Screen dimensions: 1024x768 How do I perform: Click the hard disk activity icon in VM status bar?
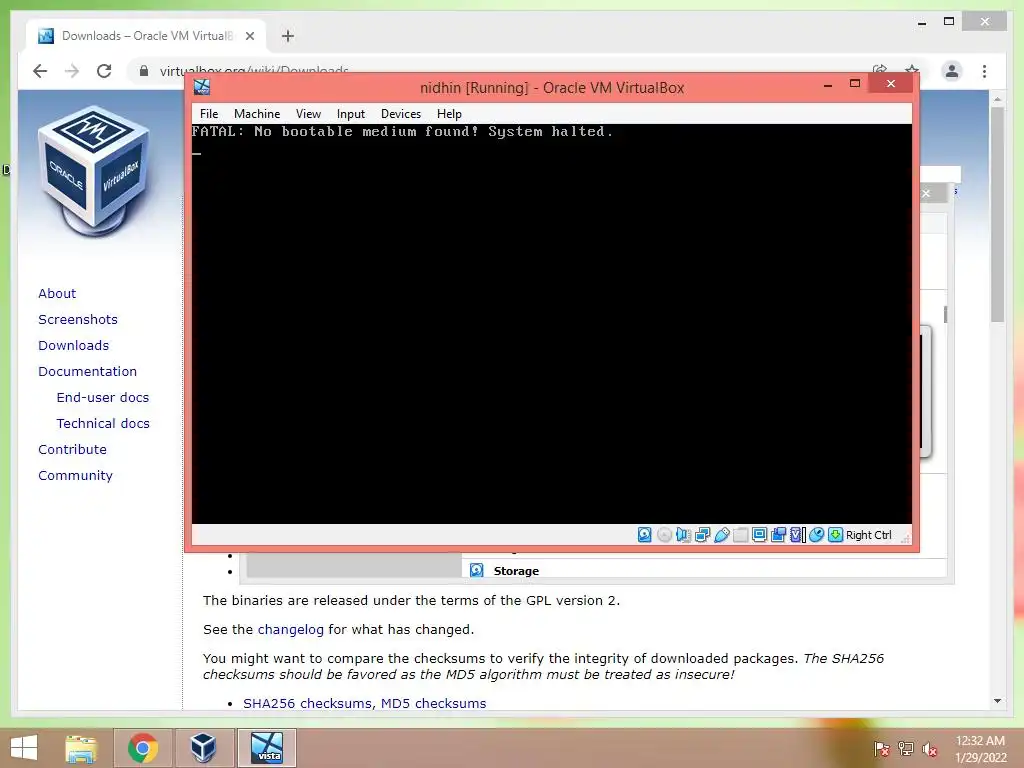pyautogui.click(x=645, y=535)
